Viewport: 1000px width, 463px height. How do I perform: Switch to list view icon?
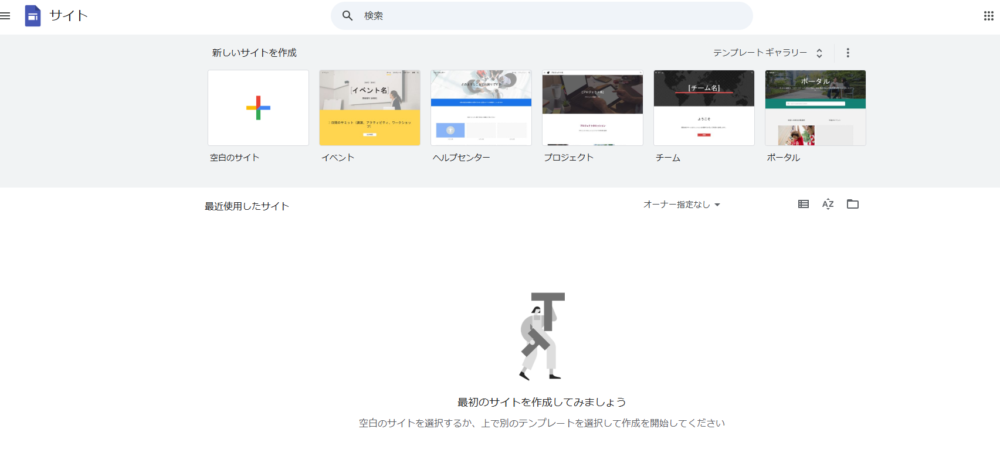[x=803, y=204]
